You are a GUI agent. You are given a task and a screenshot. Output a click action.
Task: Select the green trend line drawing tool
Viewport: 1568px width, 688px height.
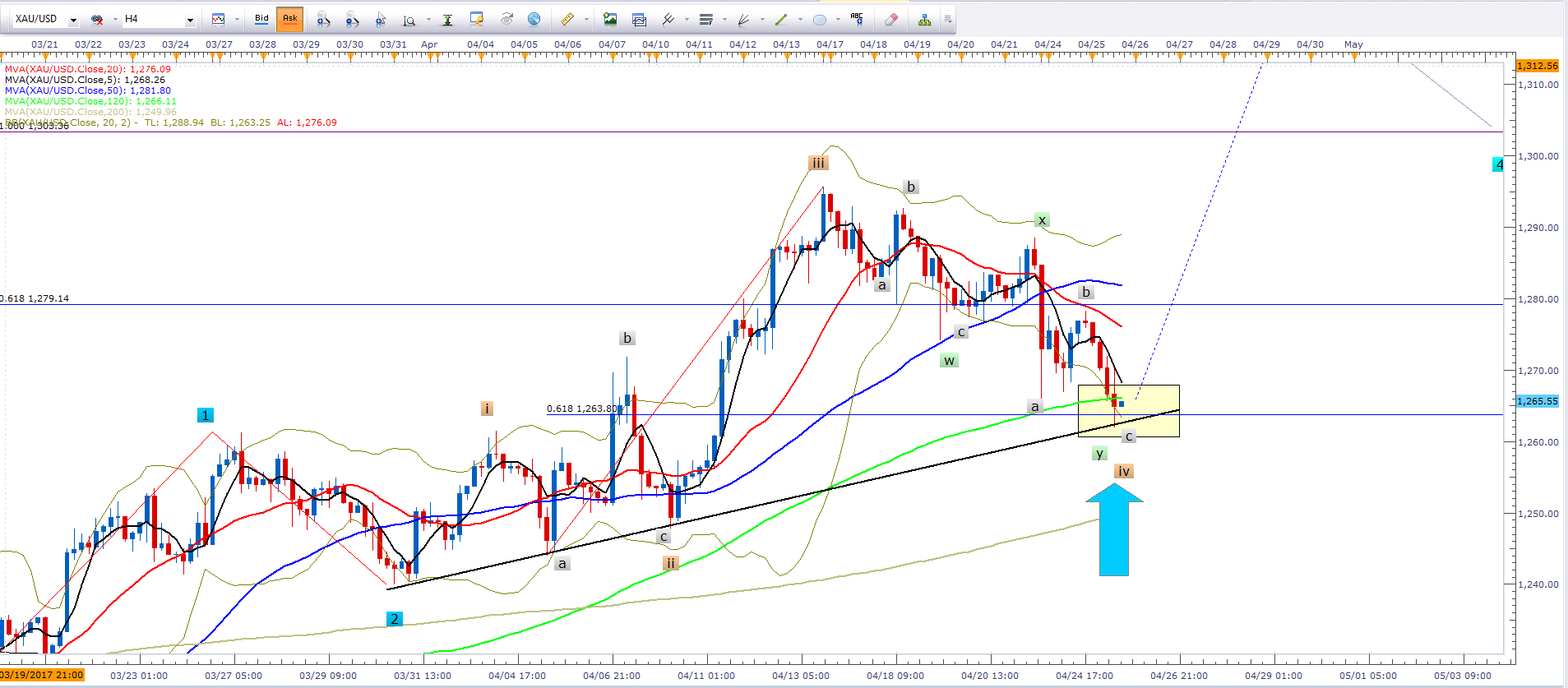(780, 19)
